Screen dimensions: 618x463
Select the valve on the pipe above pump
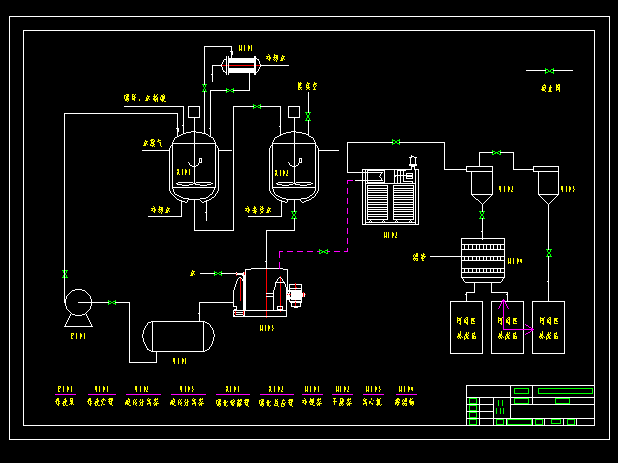tap(65, 273)
